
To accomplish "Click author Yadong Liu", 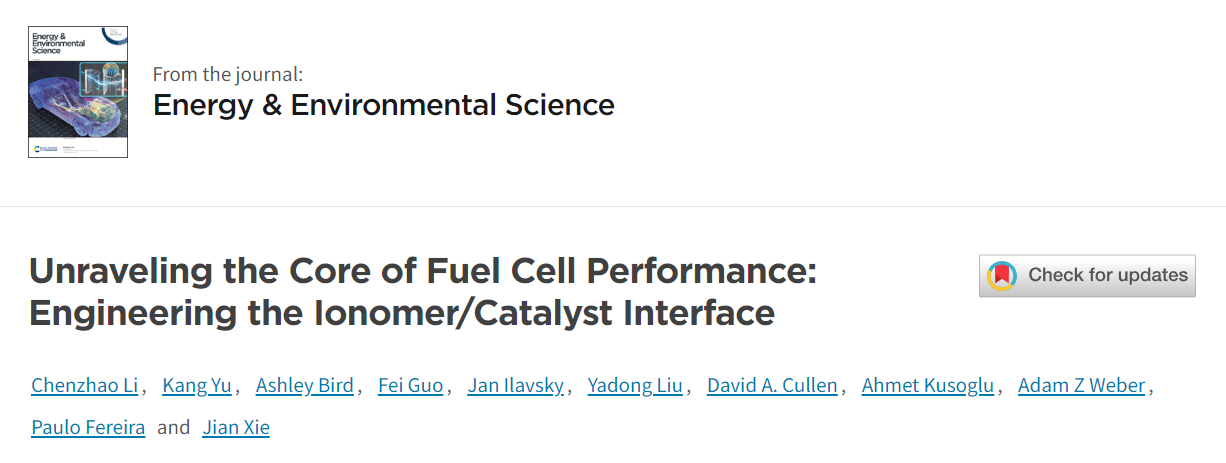I will coord(635,385).
